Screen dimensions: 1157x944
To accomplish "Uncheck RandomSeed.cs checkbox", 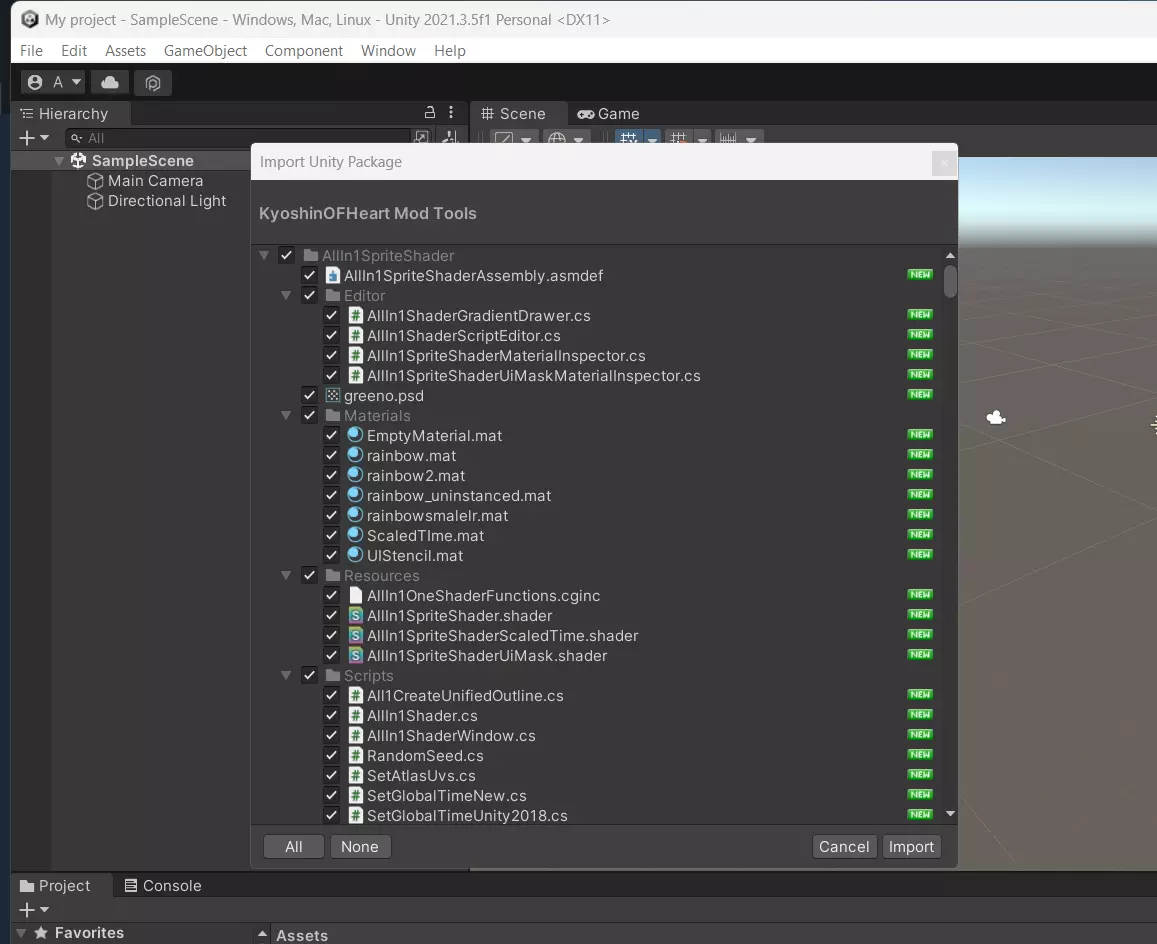I will pyautogui.click(x=332, y=756).
